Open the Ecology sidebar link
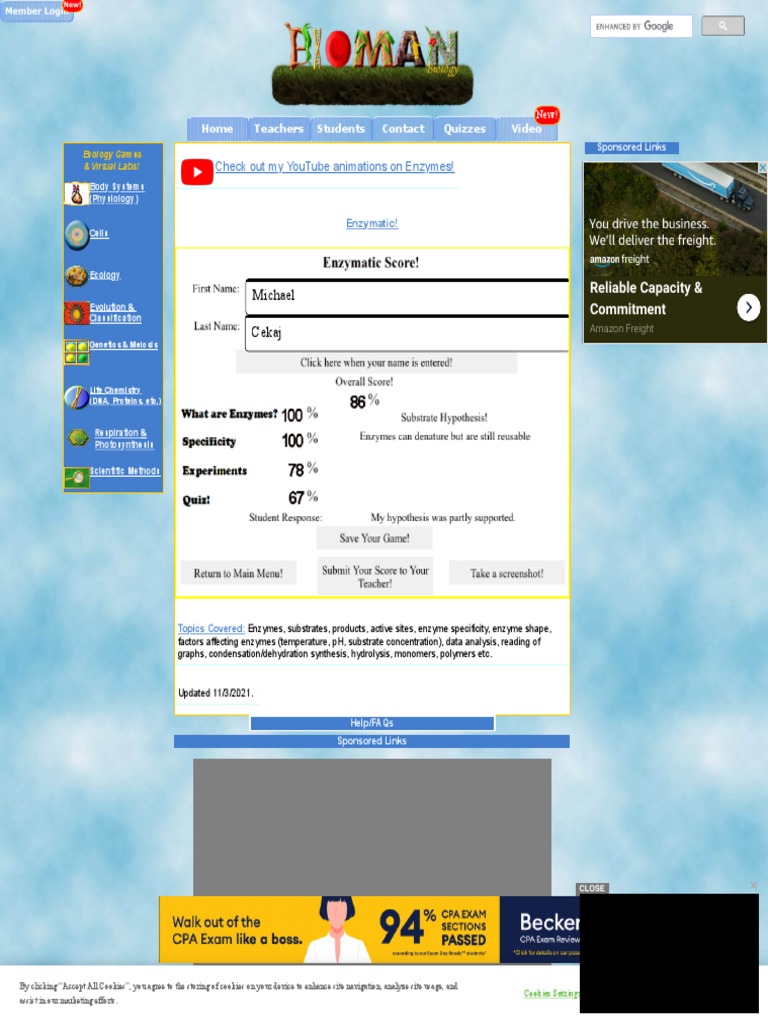768x1024 pixels. pyautogui.click(x=105, y=275)
